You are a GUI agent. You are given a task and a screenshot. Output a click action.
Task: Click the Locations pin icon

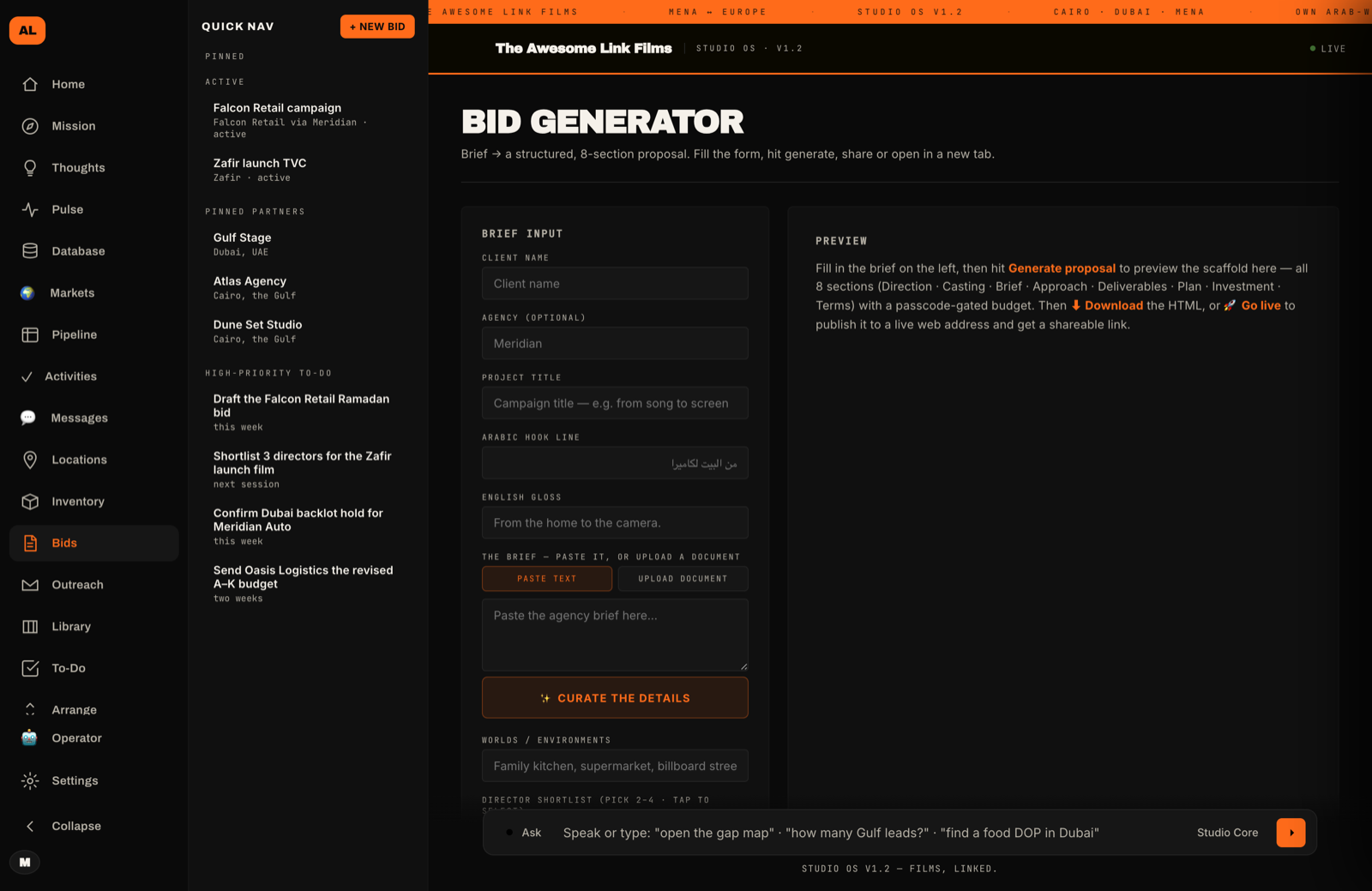click(x=30, y=460)
